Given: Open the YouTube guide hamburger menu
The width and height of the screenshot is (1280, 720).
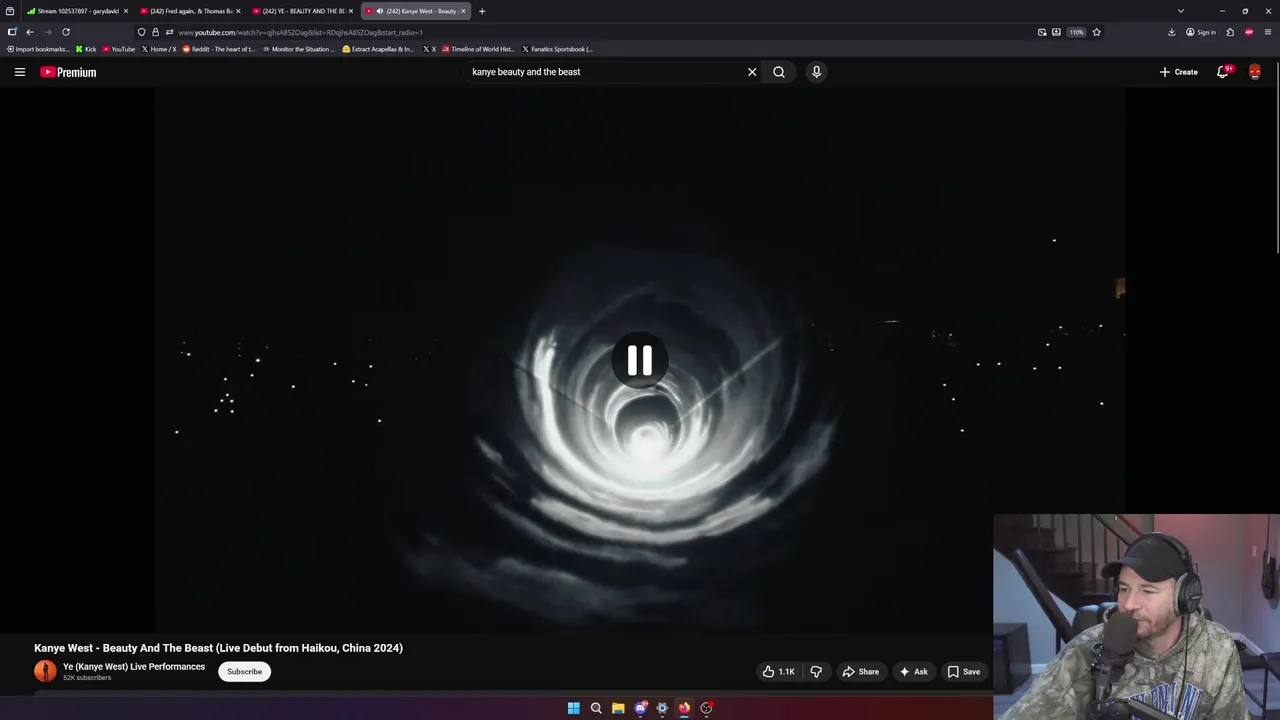Looking at the screenshot, I should coord(19,72).
